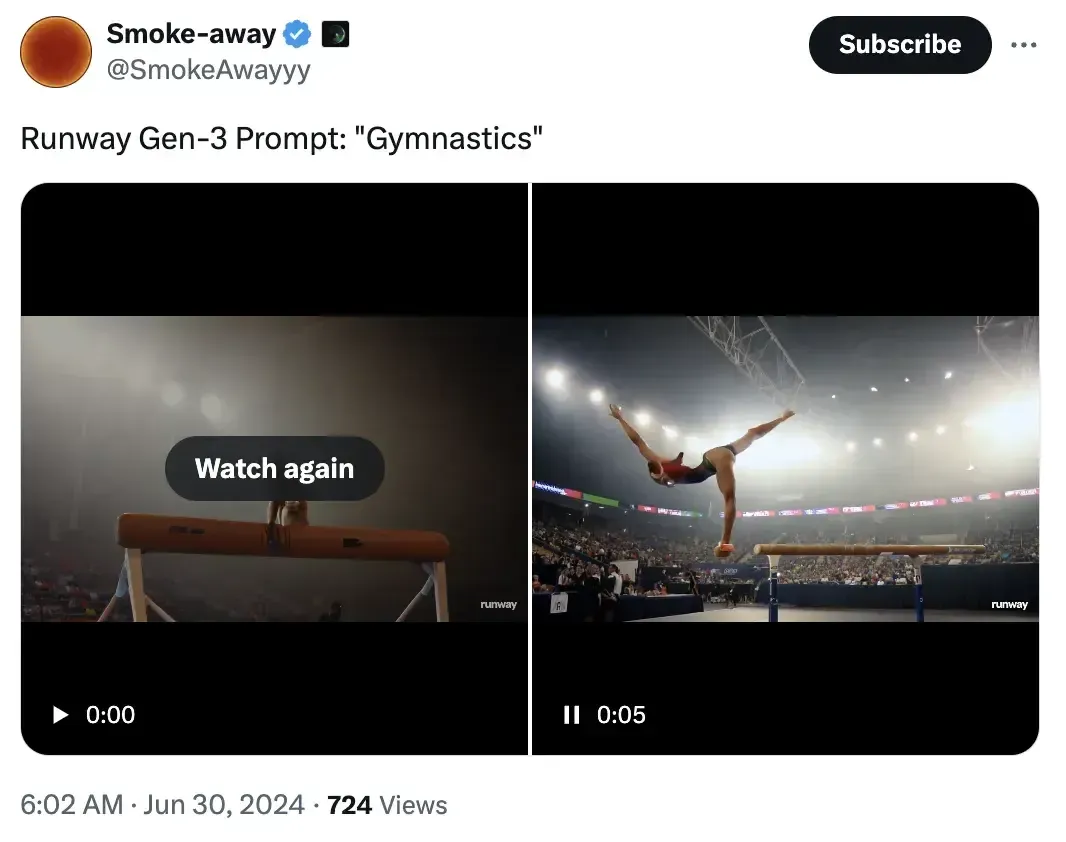Pause the right gymnastics video
The width and height of the screenshot is (1066, 842).
[x=572, y=715]
